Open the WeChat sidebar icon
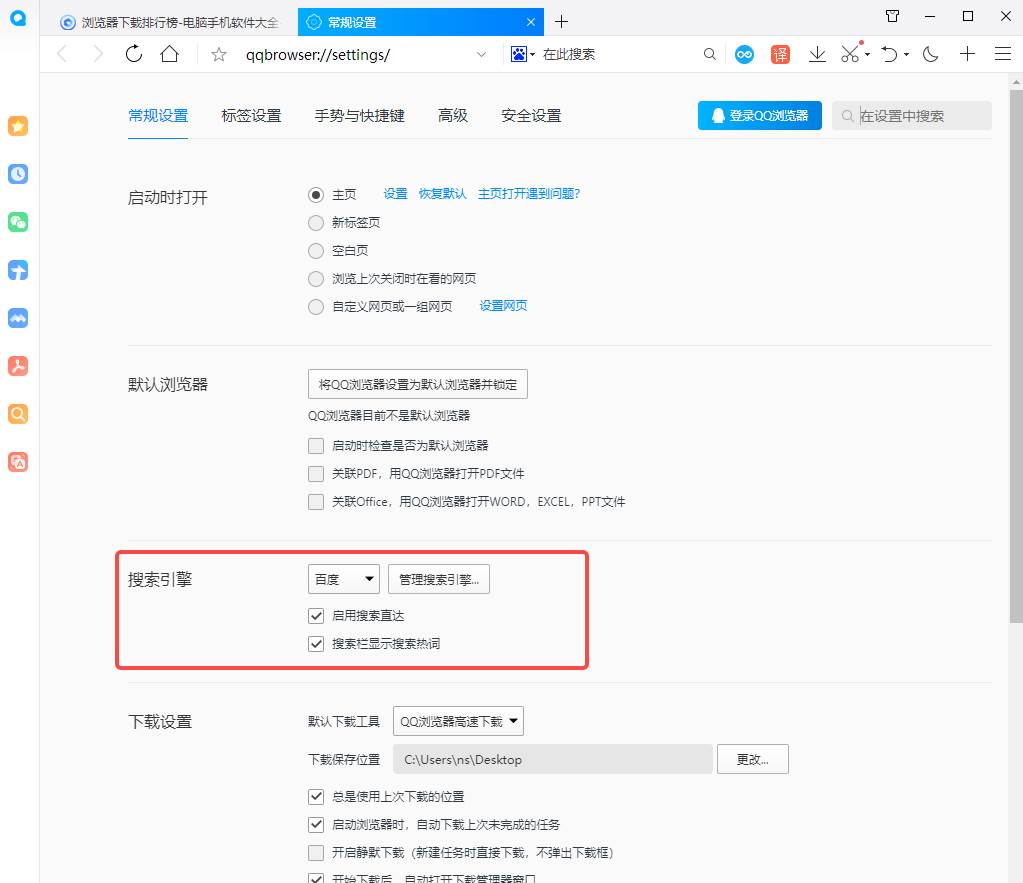This screenshot has height=883, width=1023. pos(18,222)
